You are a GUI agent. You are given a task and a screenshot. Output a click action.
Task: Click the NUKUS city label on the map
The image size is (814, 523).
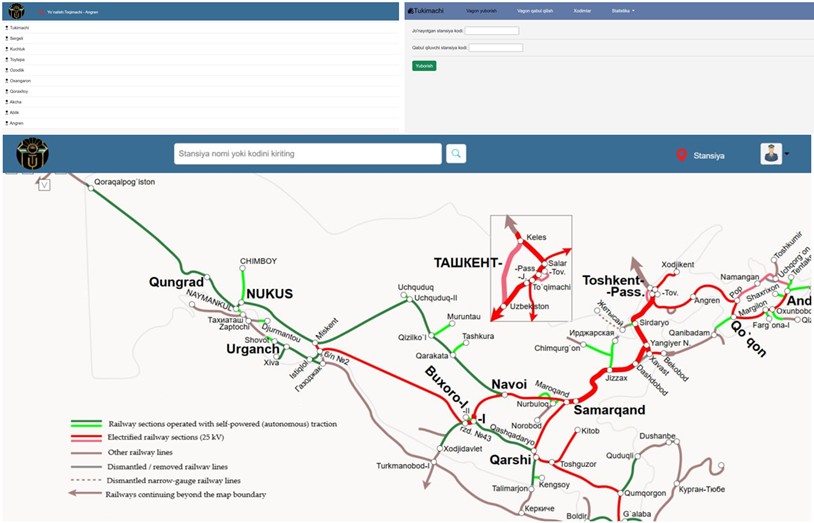269,293
